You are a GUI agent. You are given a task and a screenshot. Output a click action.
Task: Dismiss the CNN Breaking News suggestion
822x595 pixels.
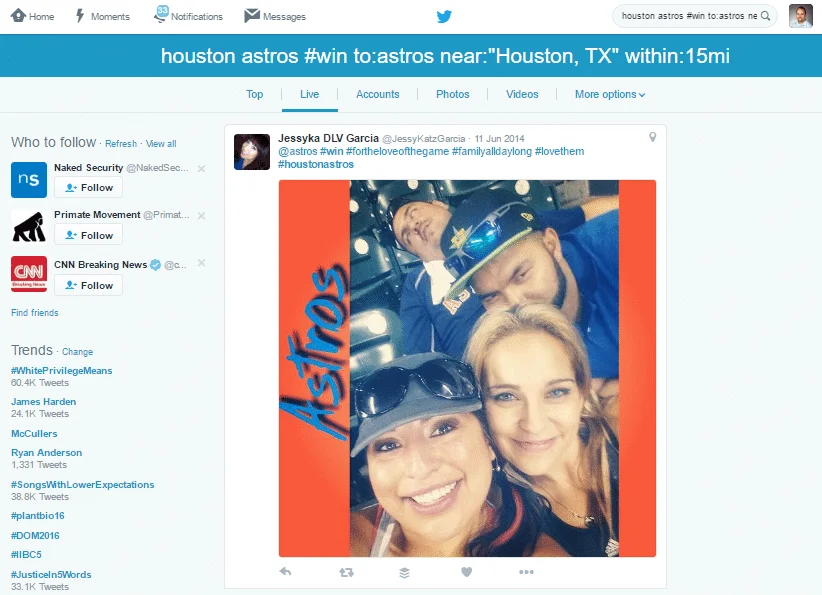pos(201,263)
